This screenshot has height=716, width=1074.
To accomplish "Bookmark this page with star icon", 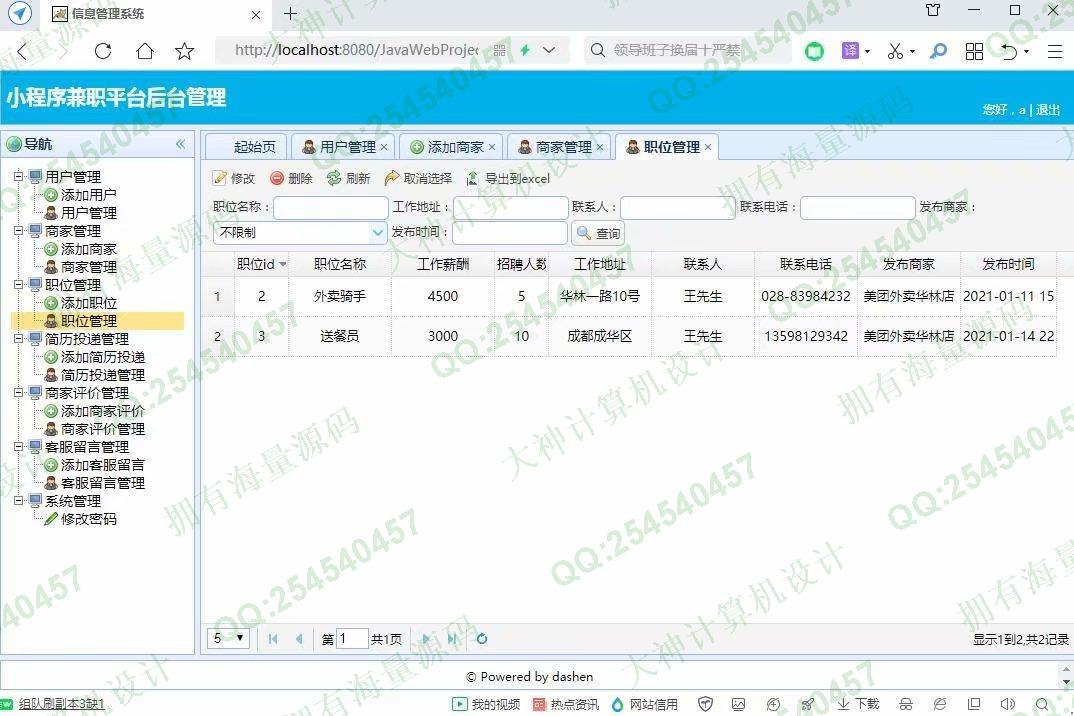I will (x=184, y=51).
